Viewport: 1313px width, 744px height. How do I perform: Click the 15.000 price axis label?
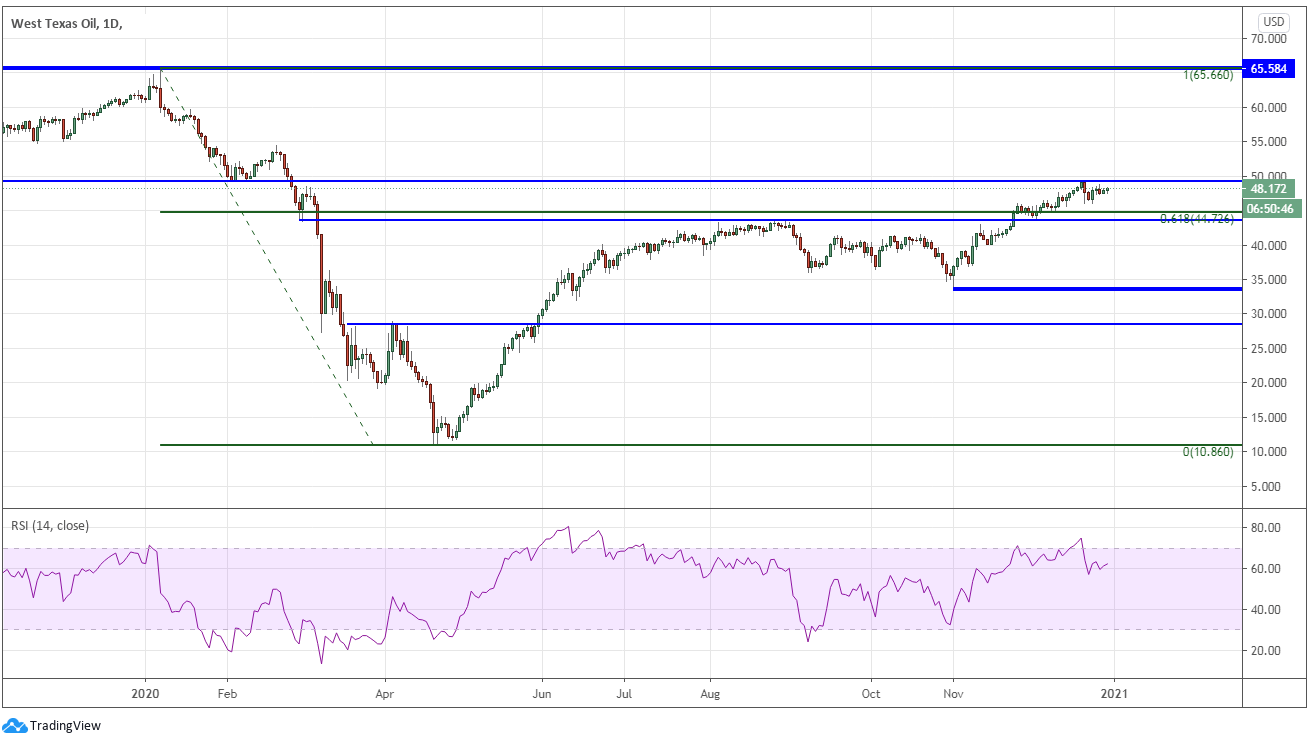(x=1268, y=418)
